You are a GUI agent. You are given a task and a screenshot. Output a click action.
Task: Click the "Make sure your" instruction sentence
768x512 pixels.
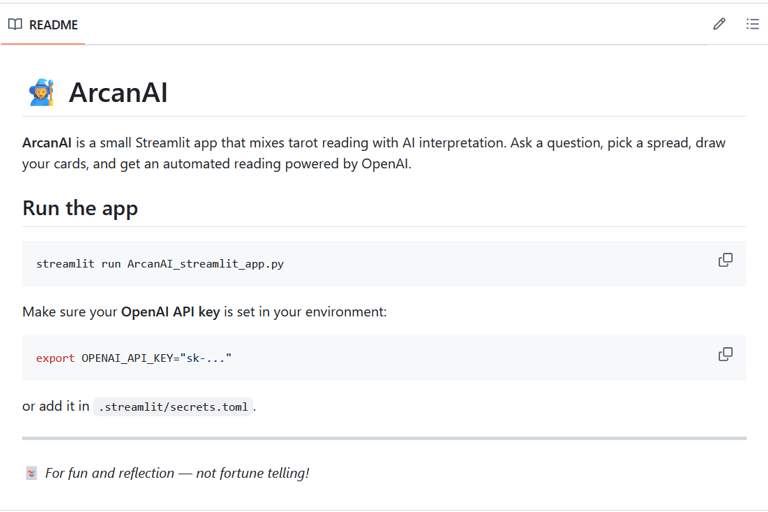point(70,312)
